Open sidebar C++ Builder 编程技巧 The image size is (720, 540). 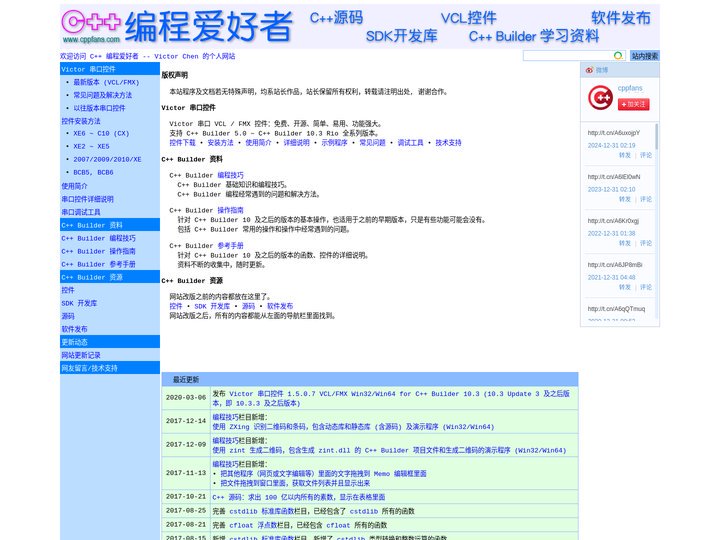pyautogui.click(x=98, y=238)
